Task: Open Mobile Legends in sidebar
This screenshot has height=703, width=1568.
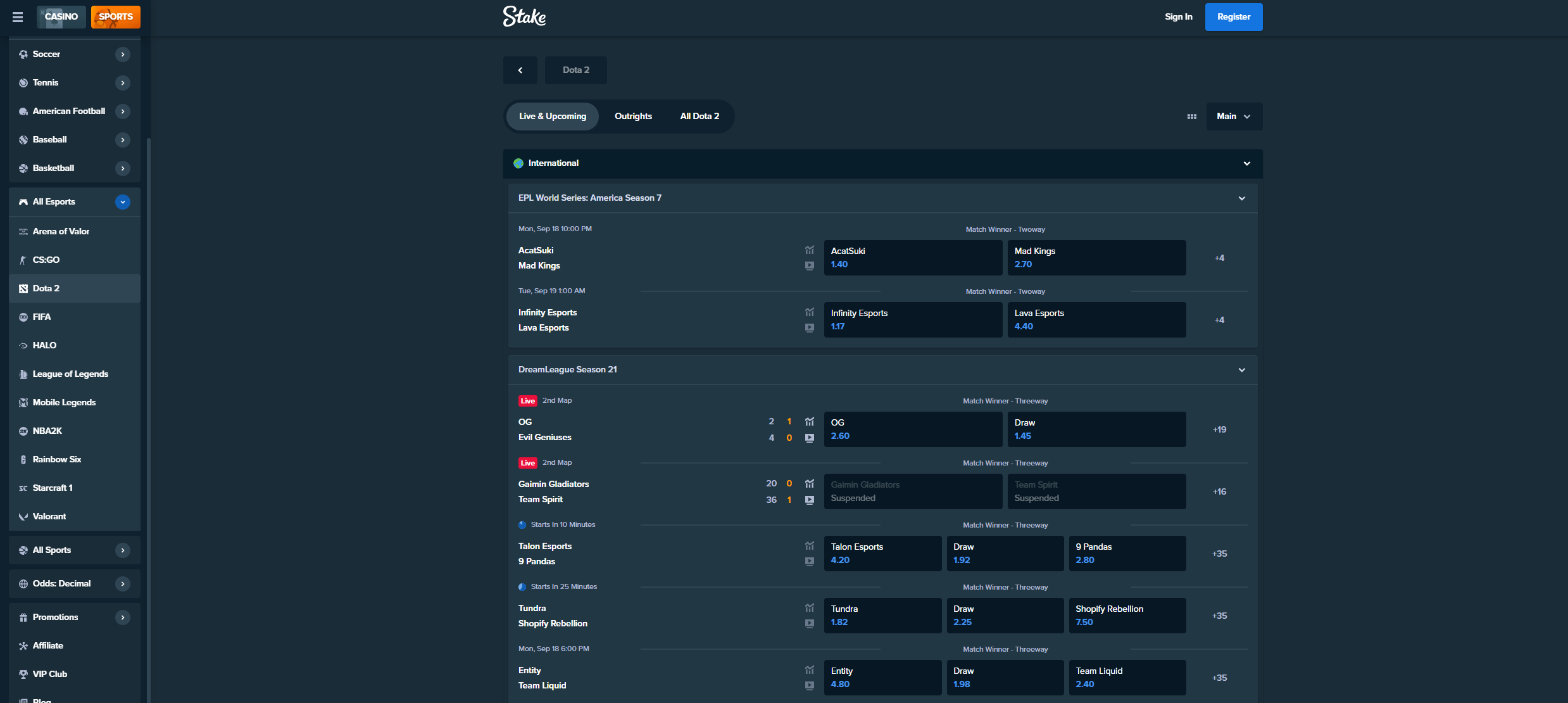Action: click(75, 403)
